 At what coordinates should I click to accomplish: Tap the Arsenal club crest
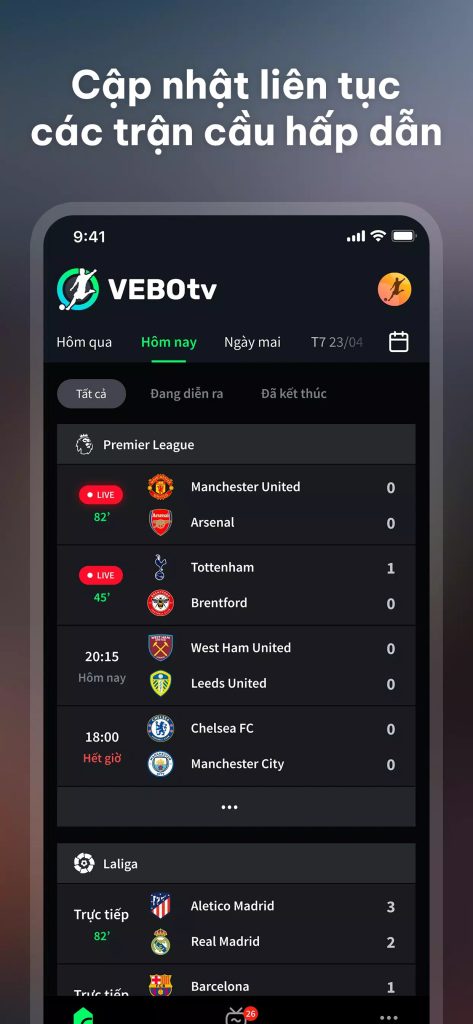(x=160, y=522)
